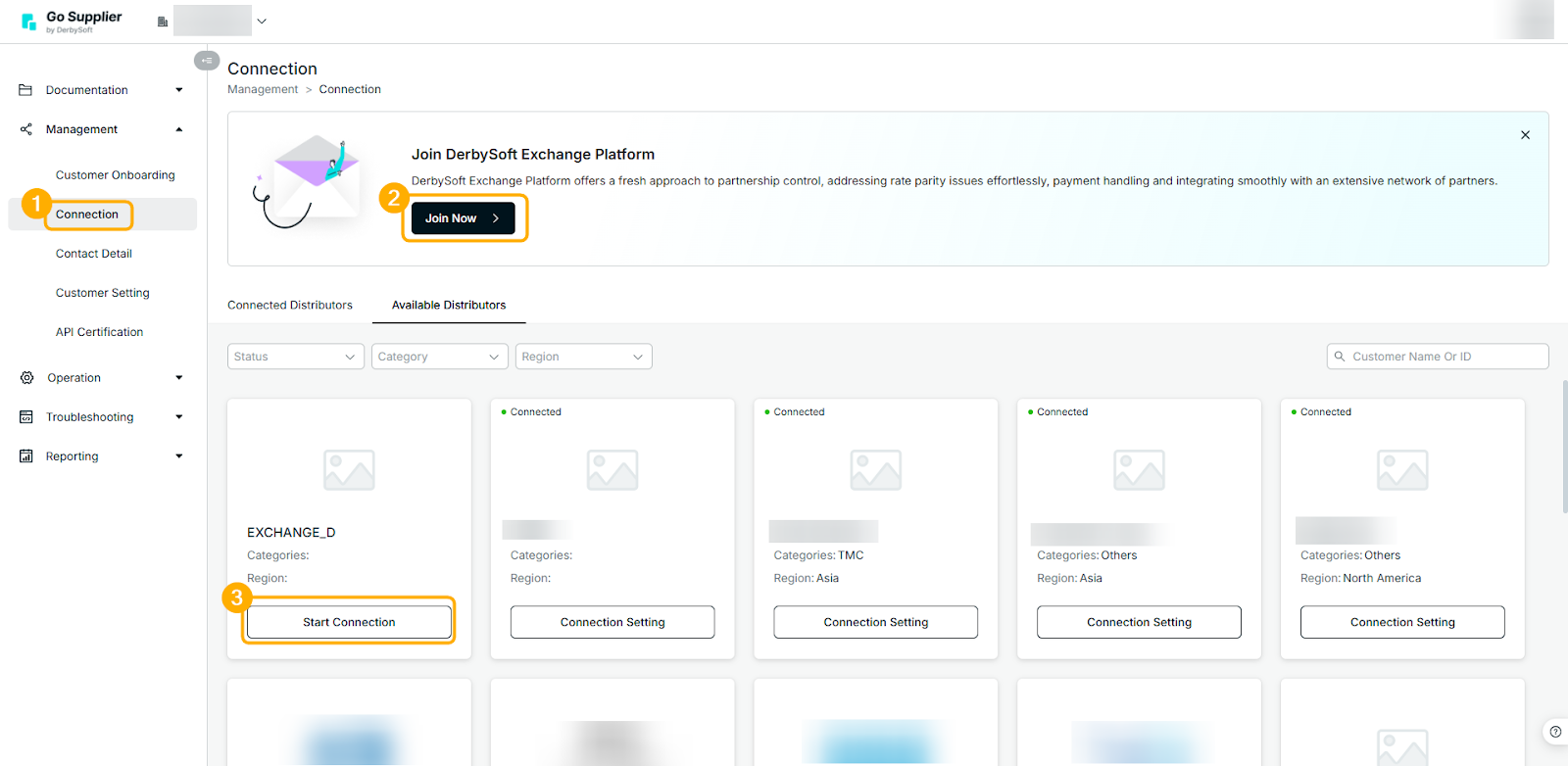Viewport: 1568px width, 766px height.
Task: Expand the Documentation menu arrow
Action: (179, 90)
